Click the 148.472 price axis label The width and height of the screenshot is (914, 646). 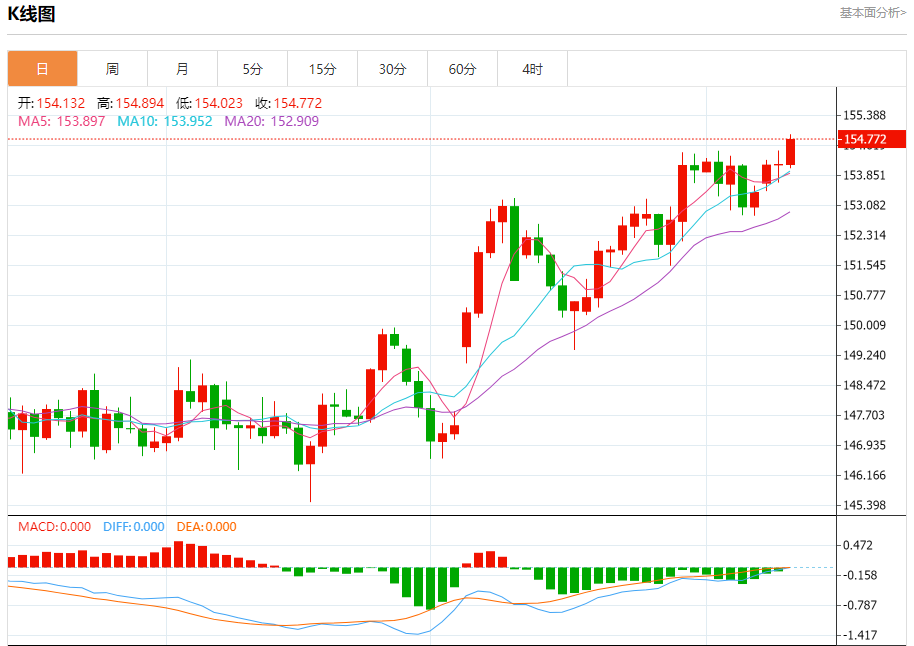coord(864,385)
